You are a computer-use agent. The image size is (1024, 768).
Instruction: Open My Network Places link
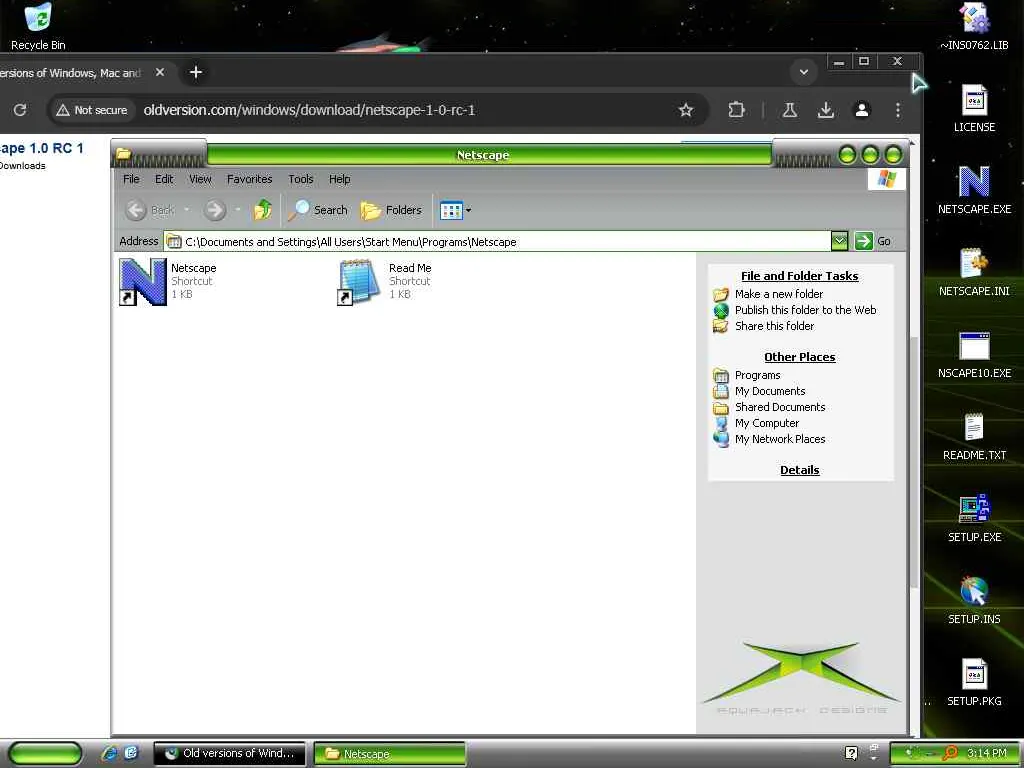click(x=780, y=439)
